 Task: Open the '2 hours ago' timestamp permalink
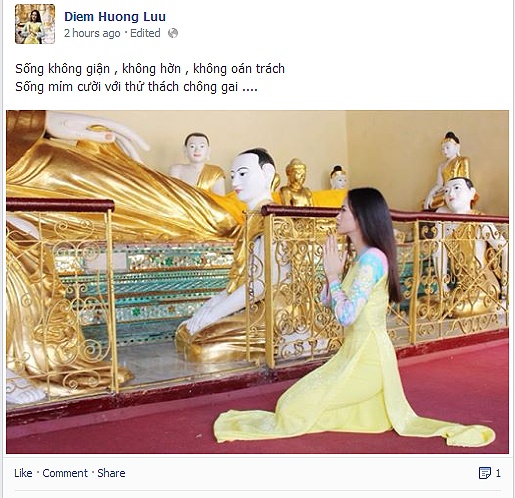92,33
